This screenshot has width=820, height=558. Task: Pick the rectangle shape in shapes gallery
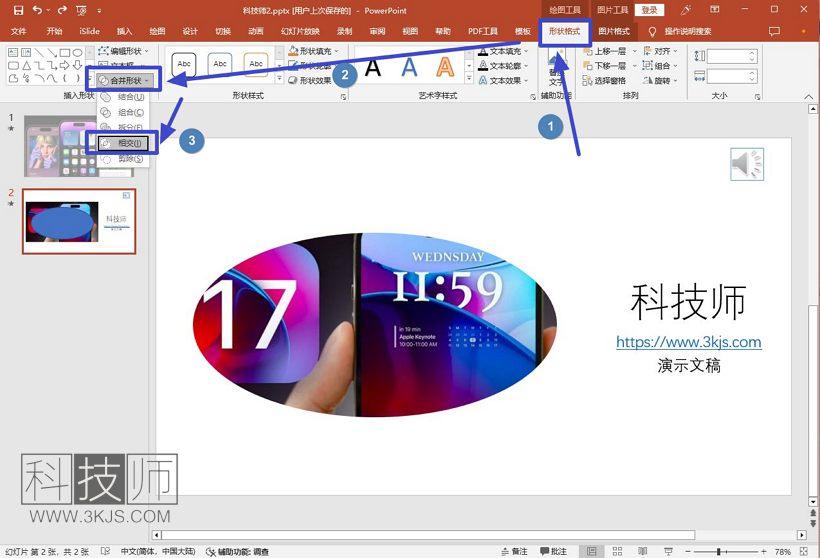pyautogui.click(x=65, y=52)
